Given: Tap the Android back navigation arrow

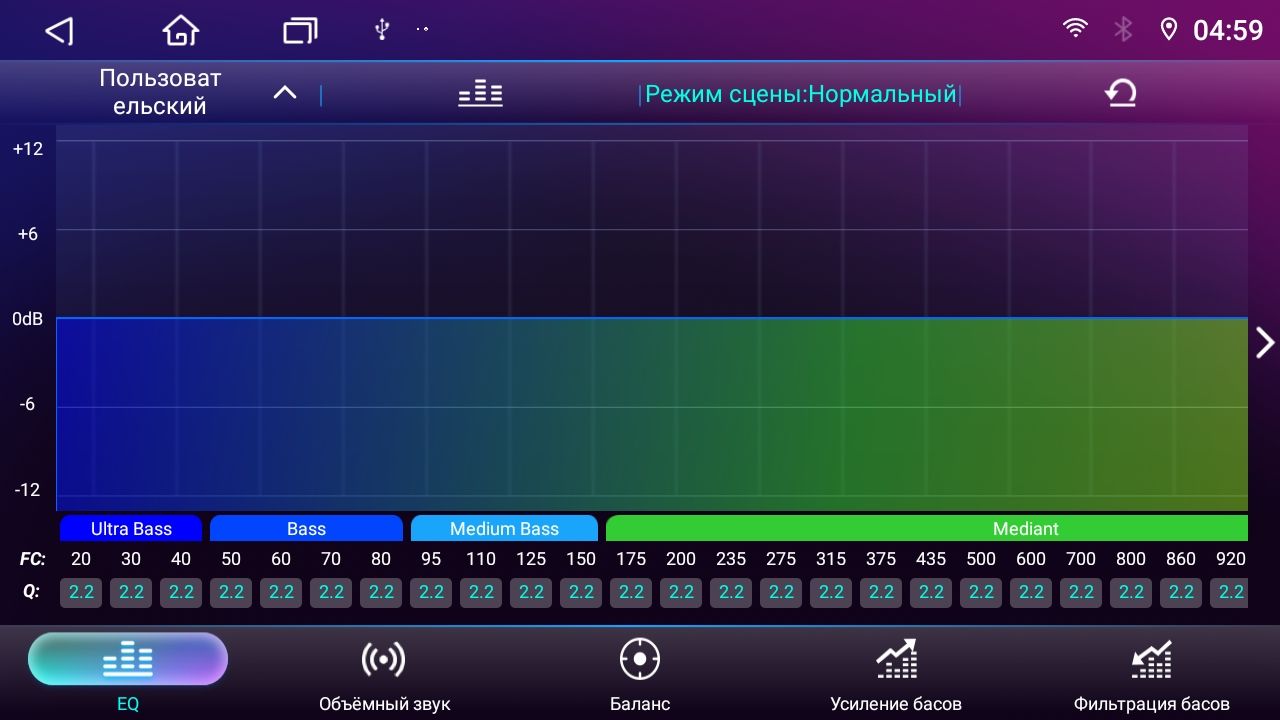Looking at the screenshot, I should [x=60, y=31].
